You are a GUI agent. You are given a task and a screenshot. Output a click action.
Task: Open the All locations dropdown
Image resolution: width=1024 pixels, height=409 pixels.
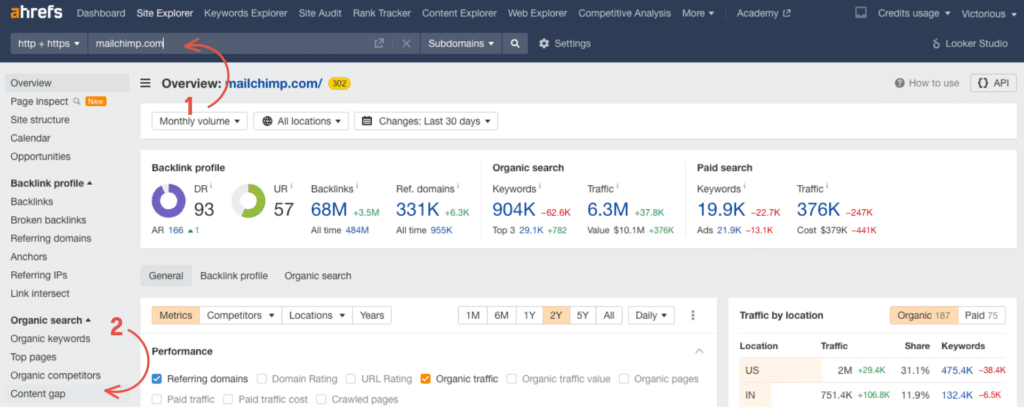point(301,121)
